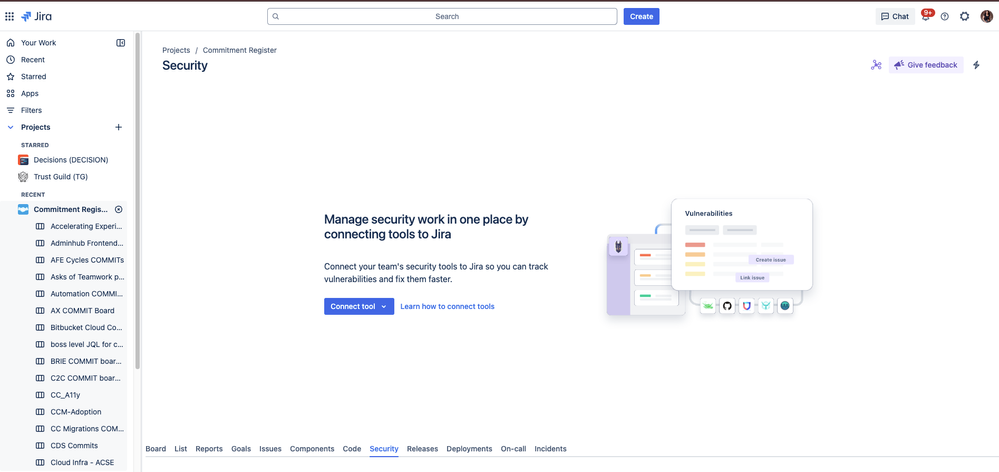999x472 pixels.
Task: Open Cloud Infra - ACSE board
Action: point(82,462)
